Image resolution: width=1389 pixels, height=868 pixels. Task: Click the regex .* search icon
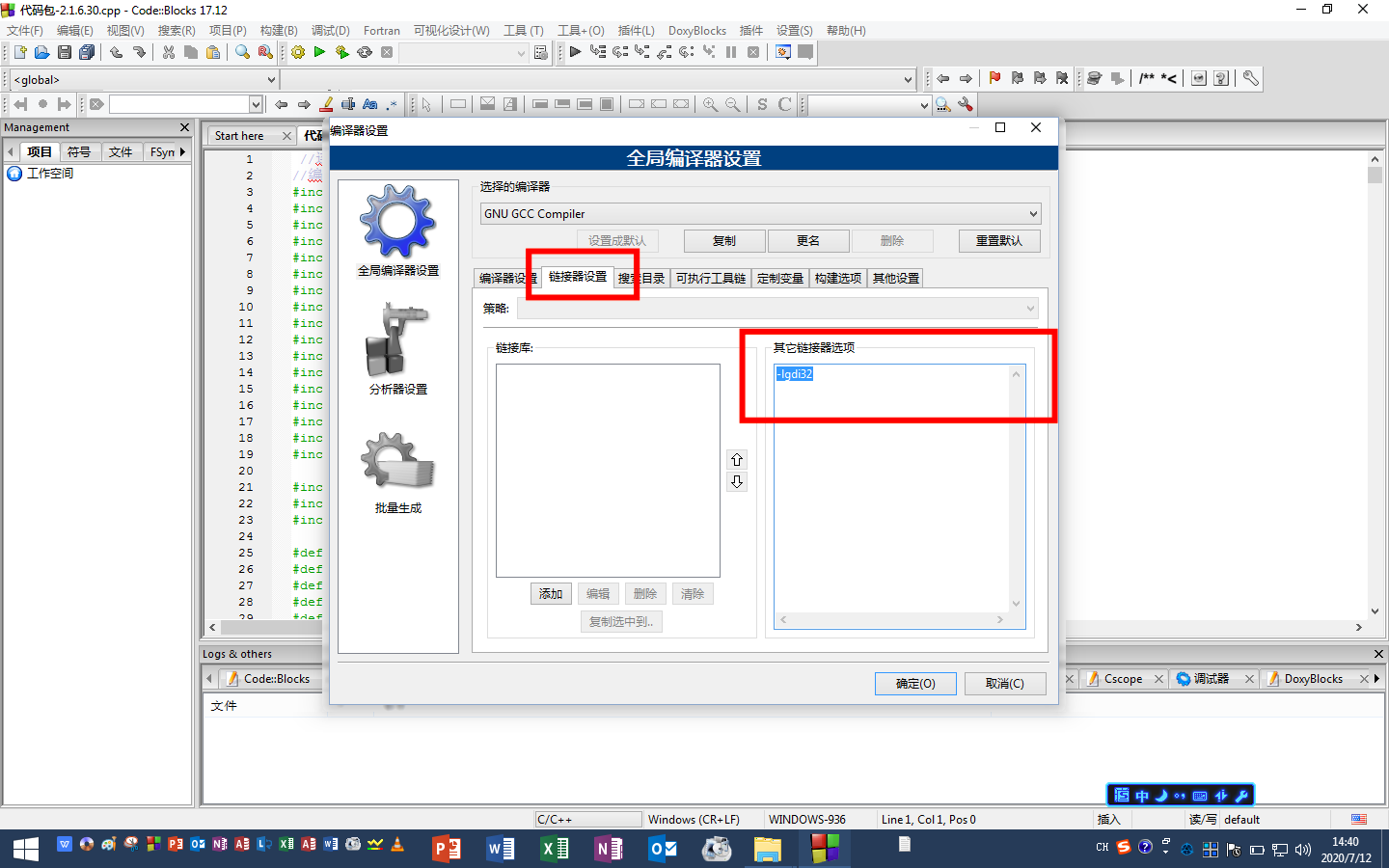tap(392, 104)
